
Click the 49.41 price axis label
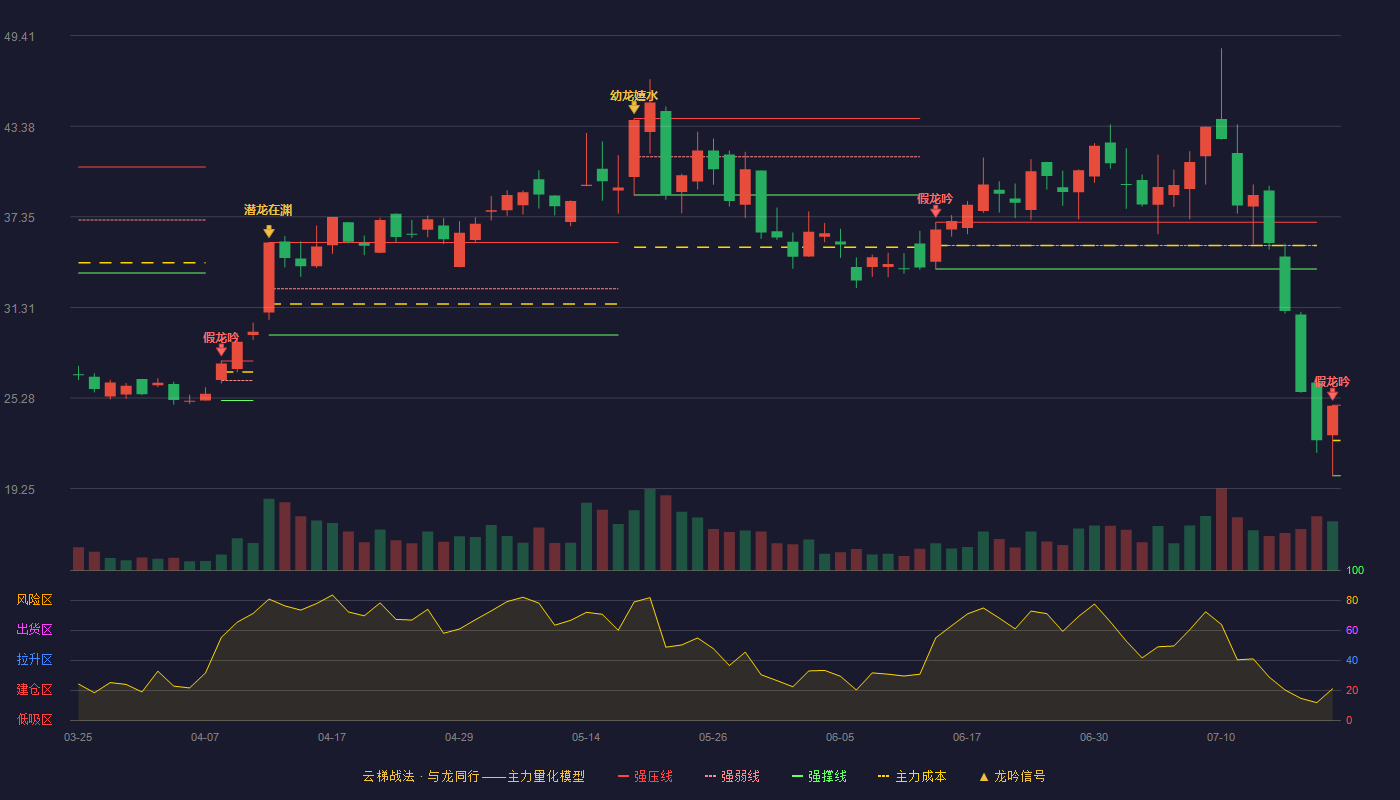[x=19, y=37]
